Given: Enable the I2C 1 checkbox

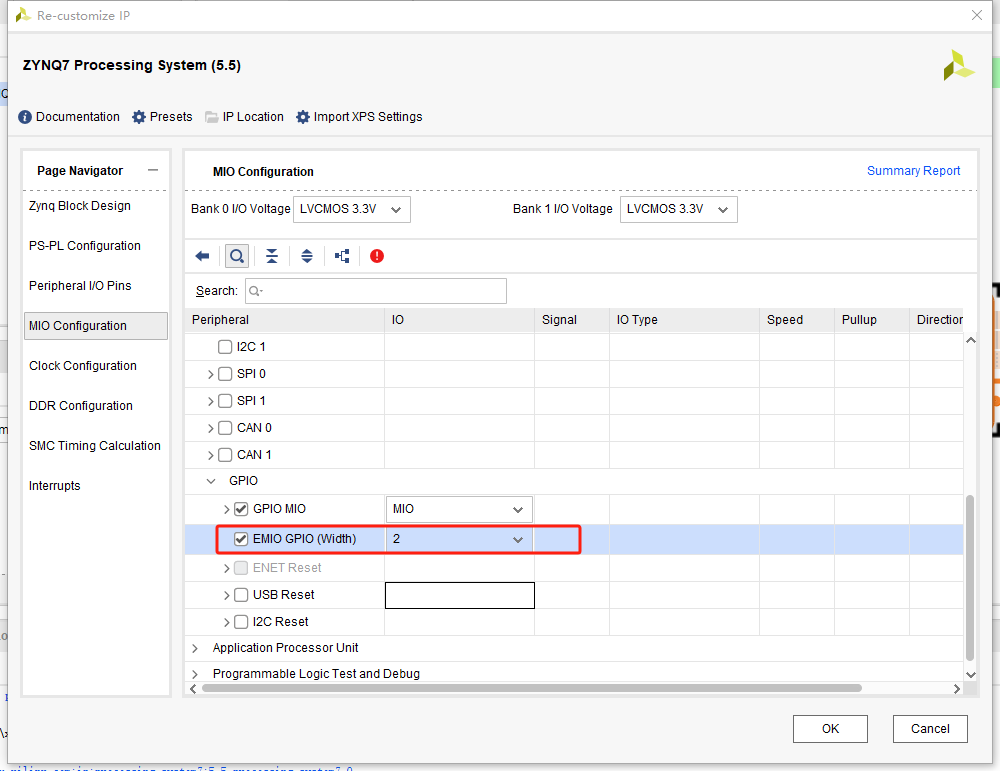Looking at the screenshot, I should click(224, 347).
